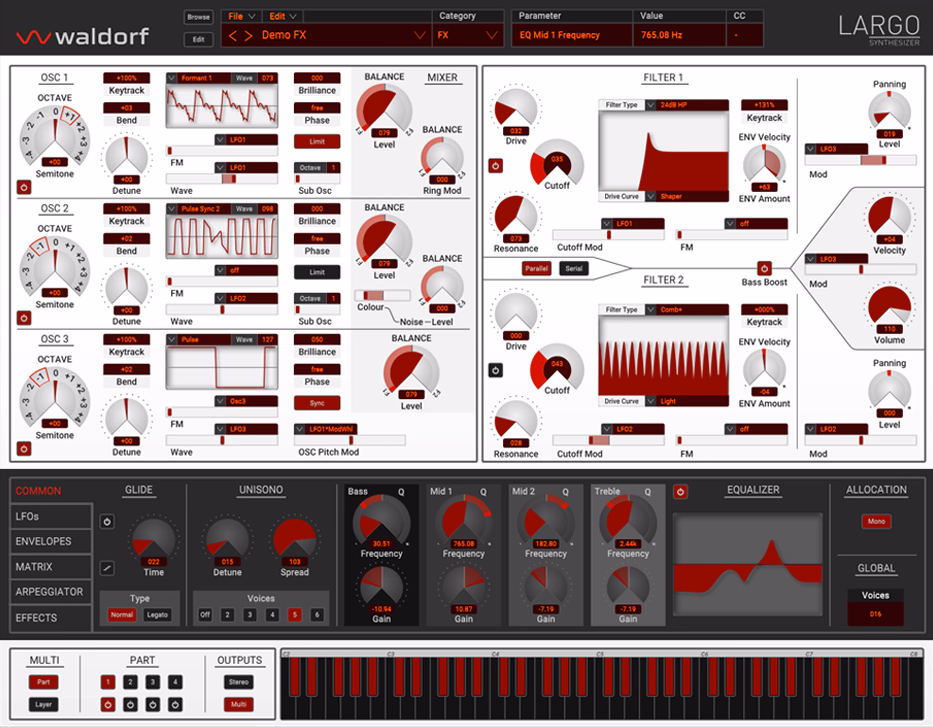This screenshot has width=933, height=727.
Task: Open OSC 1 Sub Osc Octave dropdown
Action: point(317,168)
